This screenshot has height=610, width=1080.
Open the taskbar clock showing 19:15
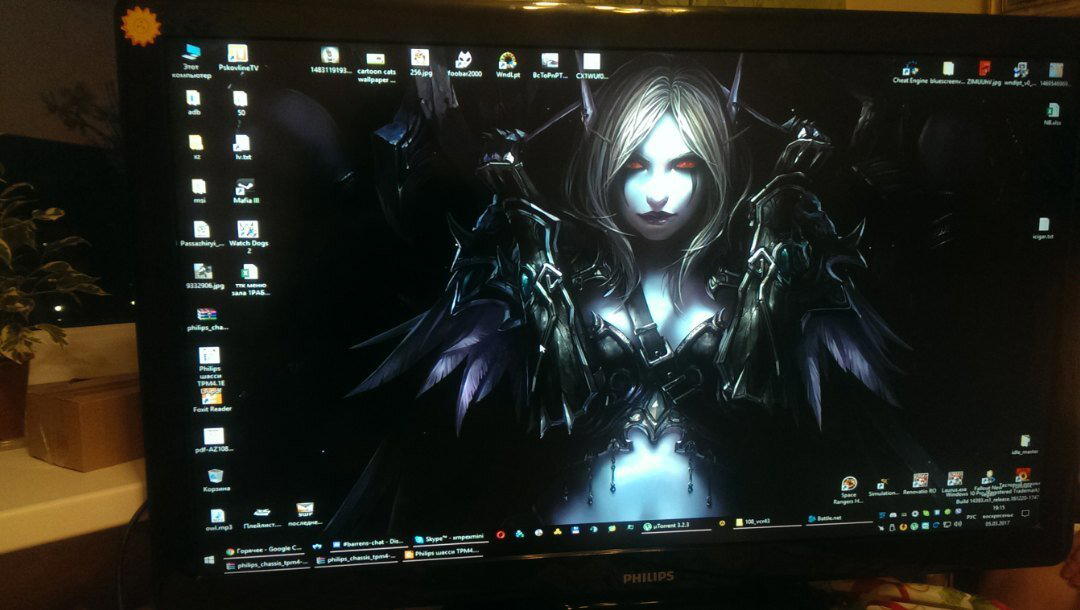(x=997, y=518)
